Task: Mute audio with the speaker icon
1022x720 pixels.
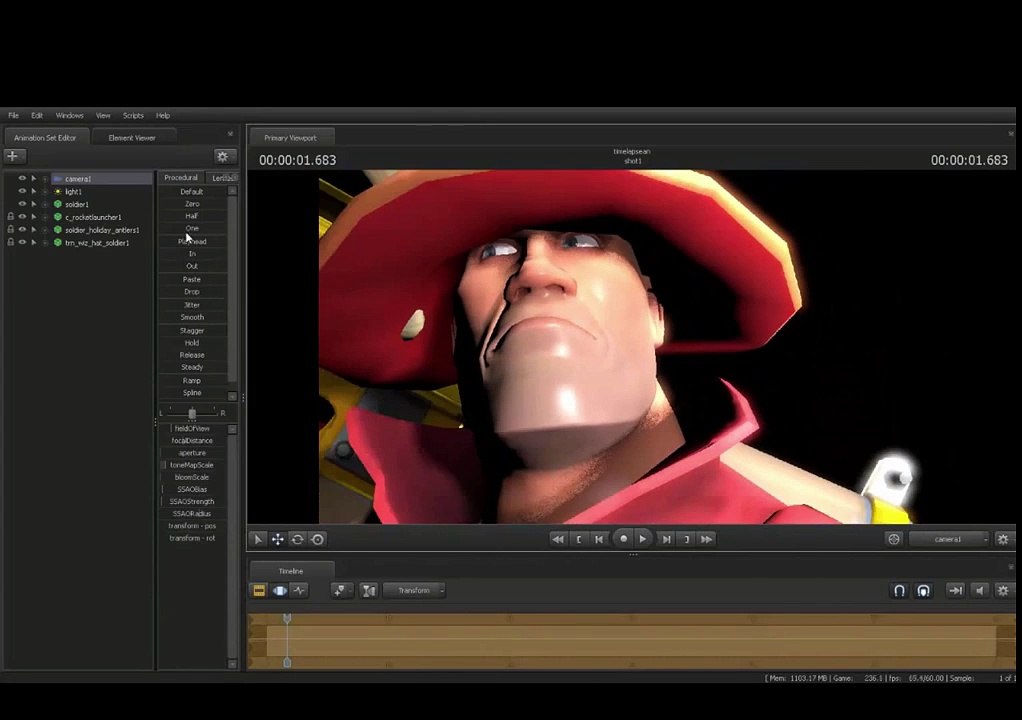Action: 980,590
